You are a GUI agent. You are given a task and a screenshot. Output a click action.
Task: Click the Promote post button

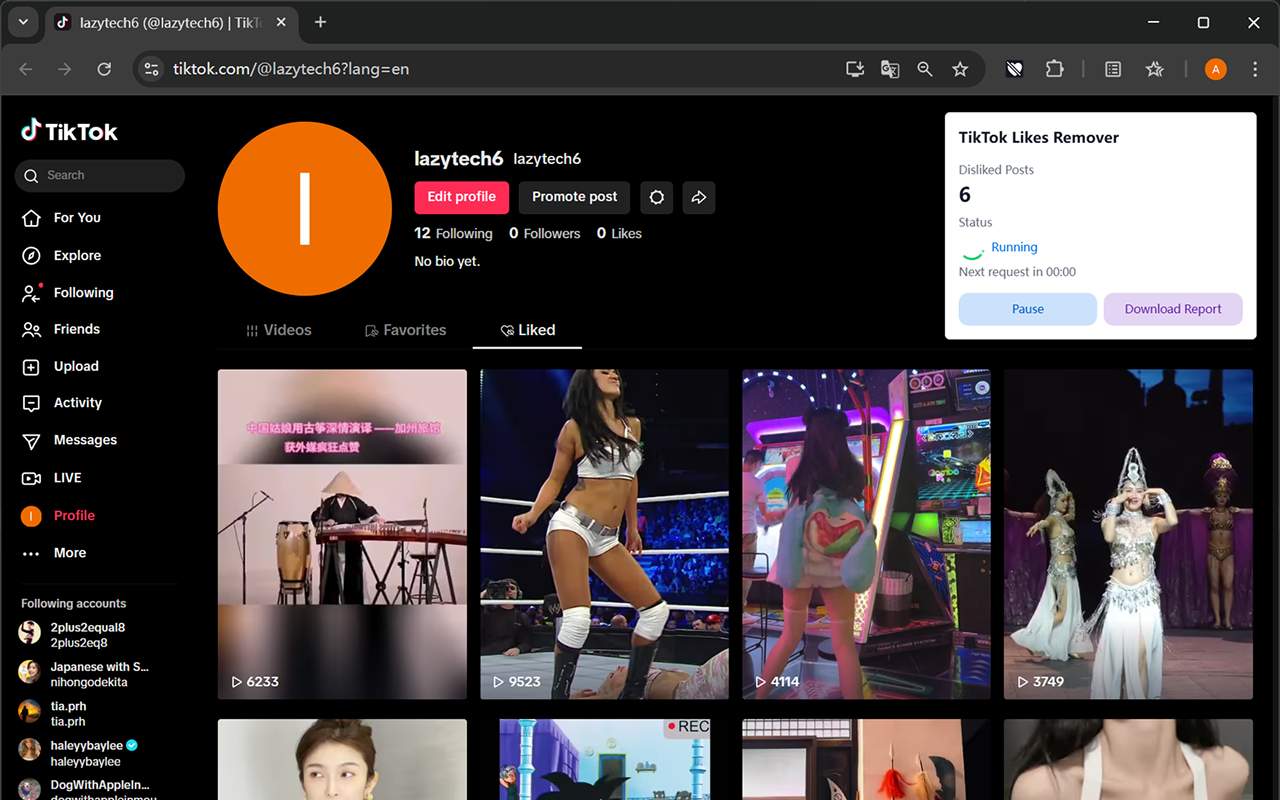point(574,197)
